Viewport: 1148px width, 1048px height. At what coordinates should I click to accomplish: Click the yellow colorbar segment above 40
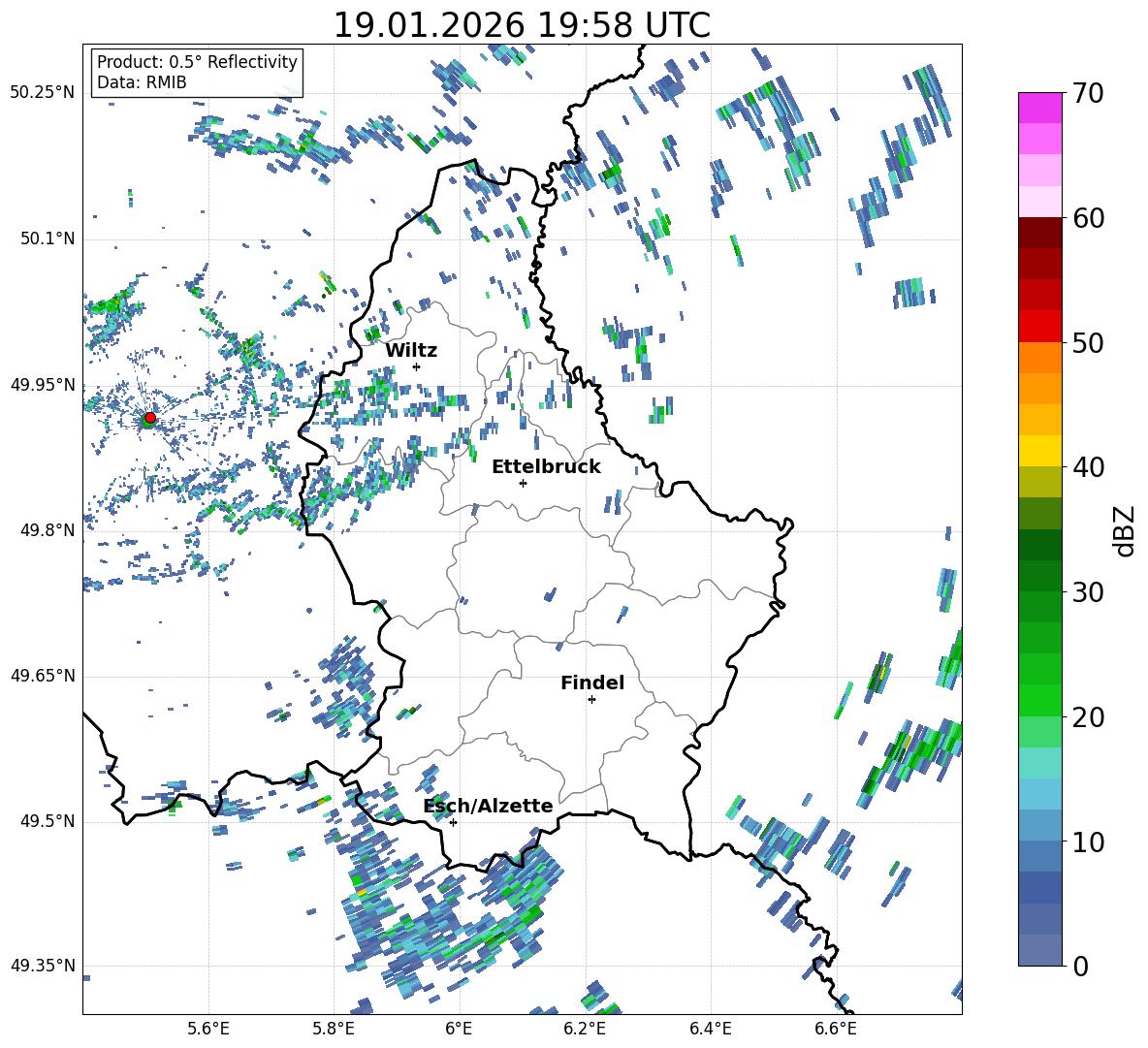point(1039,451)
